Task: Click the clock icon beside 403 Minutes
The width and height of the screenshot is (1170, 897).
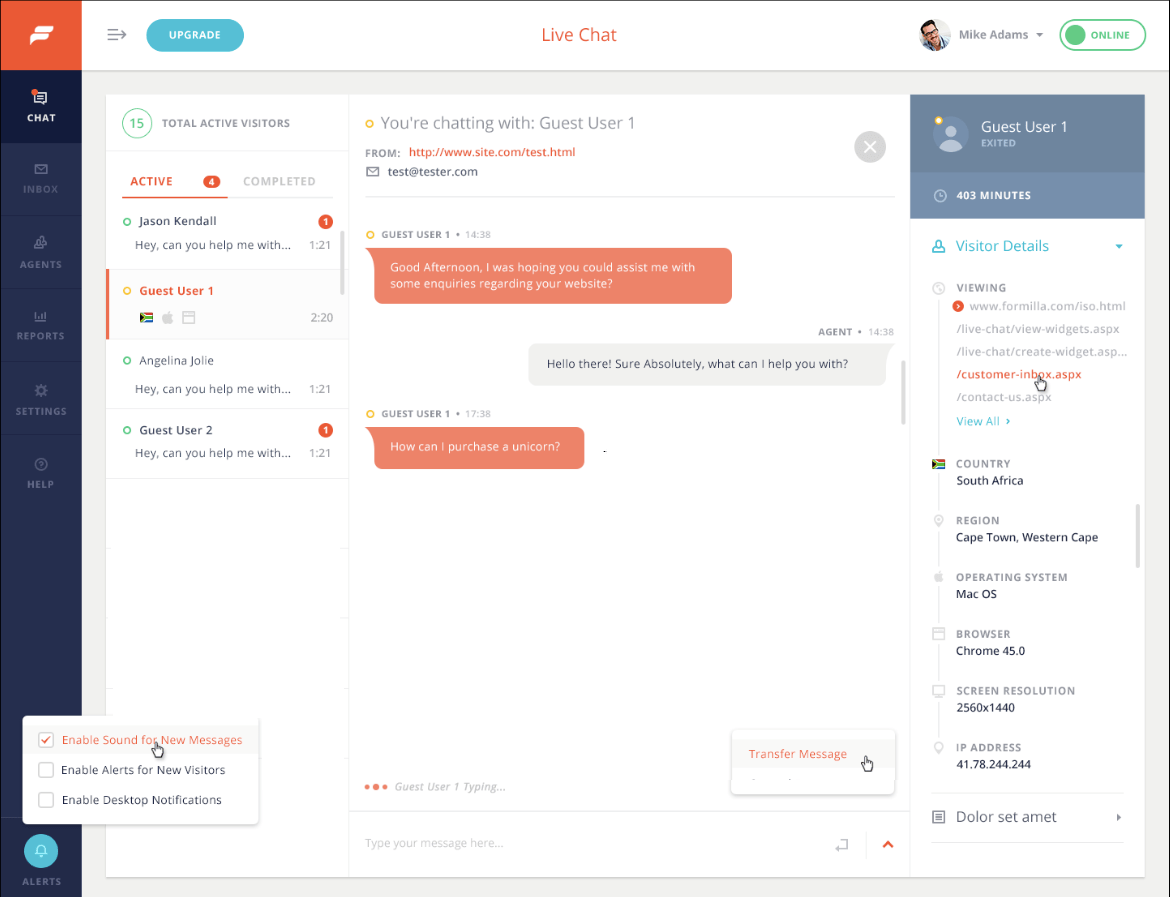Action: (x=940, y=196)
